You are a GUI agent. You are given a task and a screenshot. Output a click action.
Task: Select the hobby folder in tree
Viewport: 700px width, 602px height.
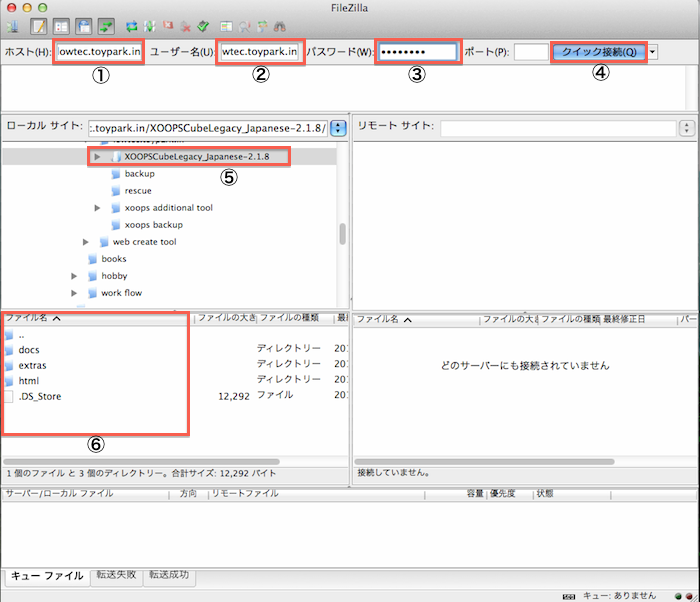[114, 276]
